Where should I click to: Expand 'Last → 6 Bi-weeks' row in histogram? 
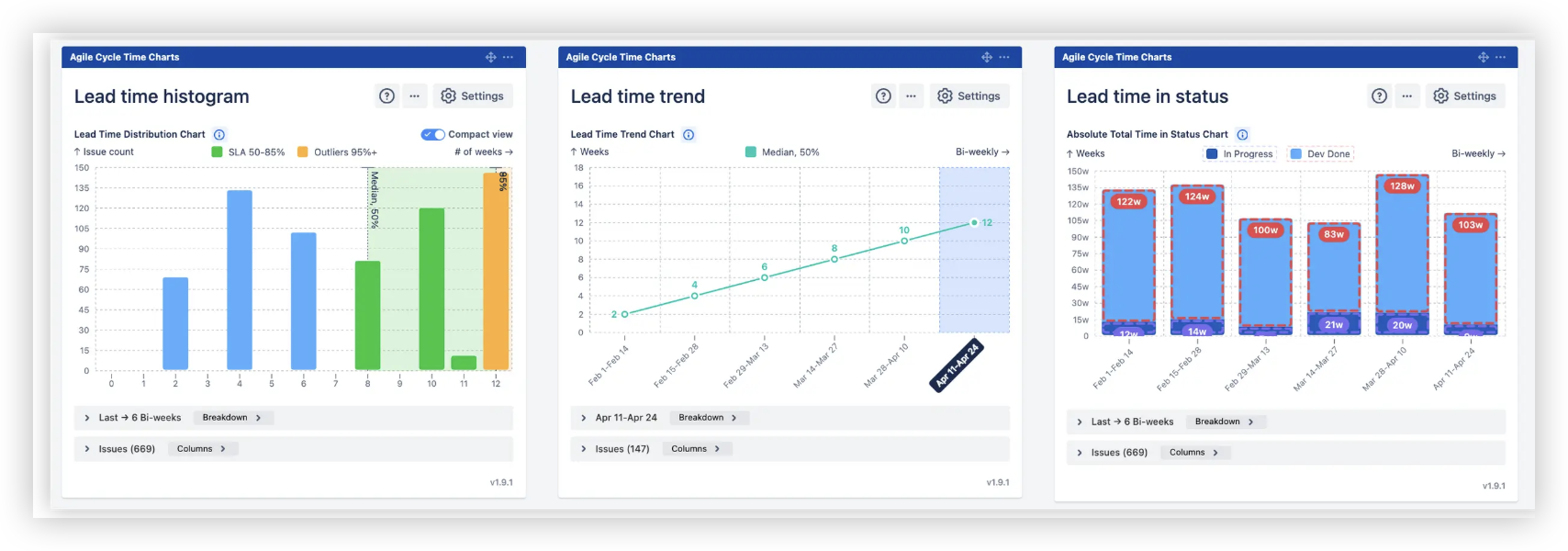(x=294, y=418)
